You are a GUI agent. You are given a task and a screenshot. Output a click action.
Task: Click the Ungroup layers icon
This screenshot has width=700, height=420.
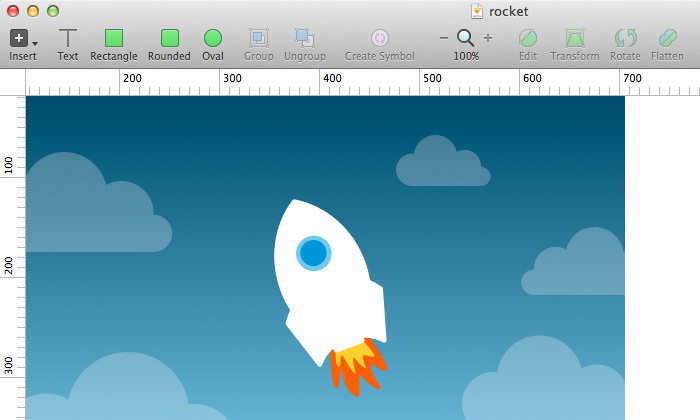click(304, 39)
